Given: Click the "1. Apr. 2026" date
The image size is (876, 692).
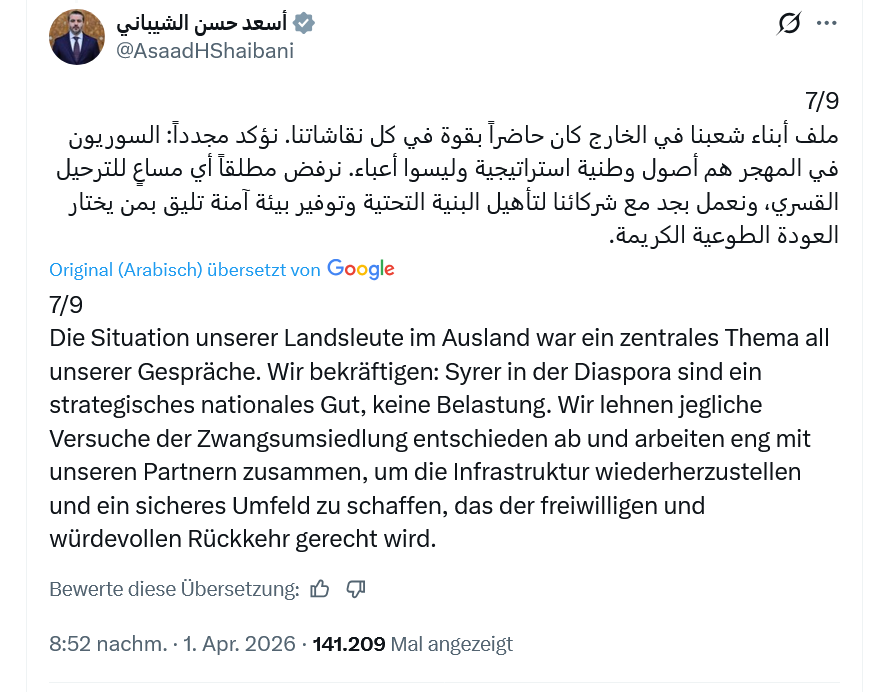Looking at the screenshot, I should point(240,644).
